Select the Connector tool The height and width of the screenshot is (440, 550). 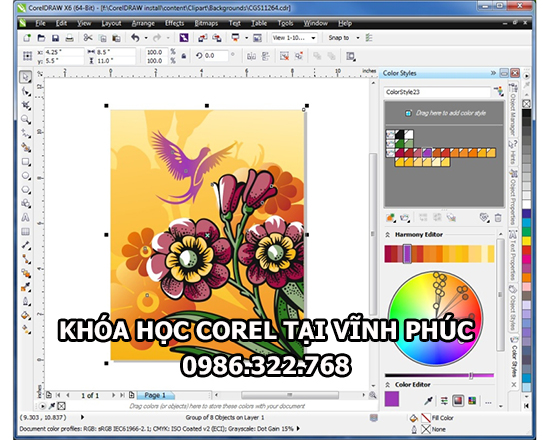click(26, 259)
